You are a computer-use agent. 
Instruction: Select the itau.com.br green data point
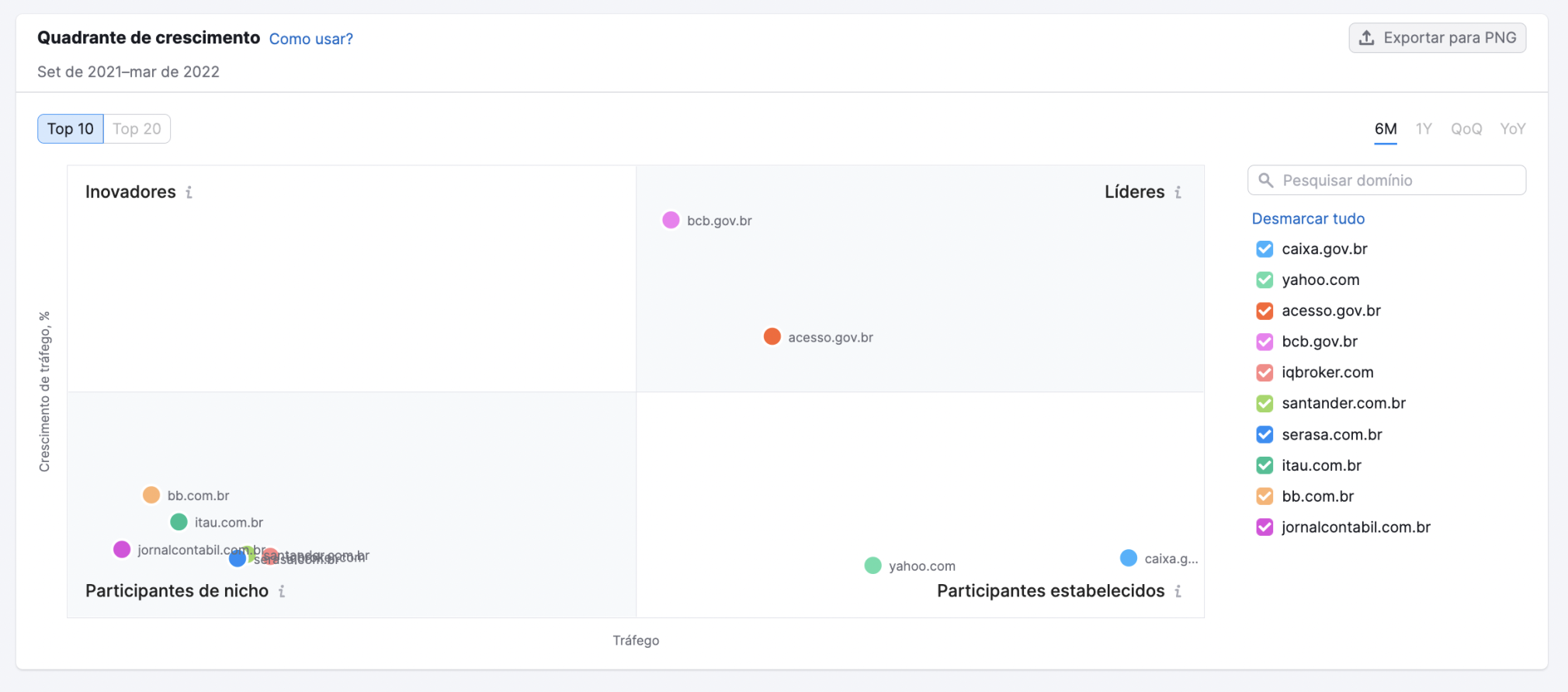179,522
